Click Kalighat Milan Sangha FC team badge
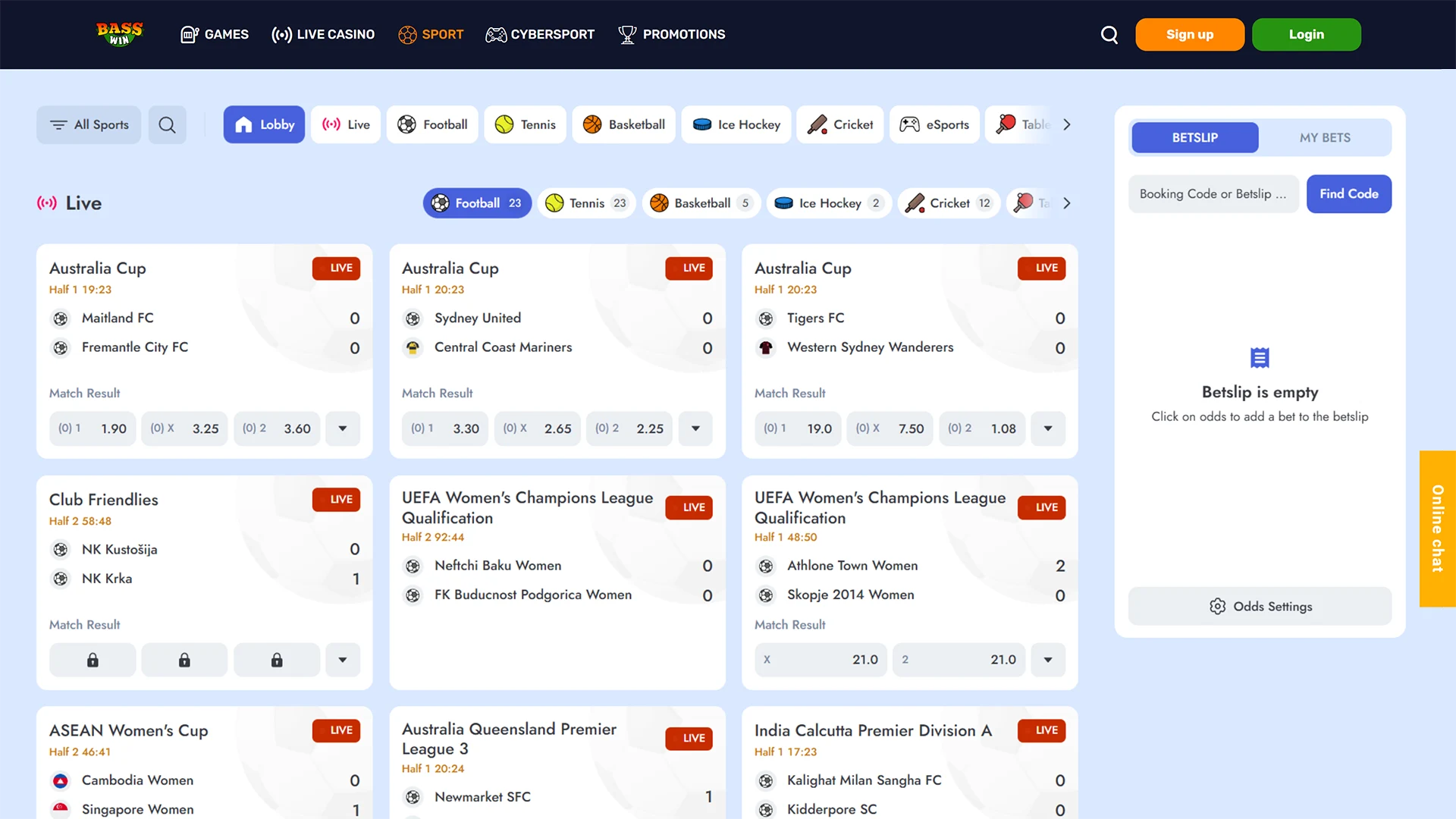 click(766, 780)
